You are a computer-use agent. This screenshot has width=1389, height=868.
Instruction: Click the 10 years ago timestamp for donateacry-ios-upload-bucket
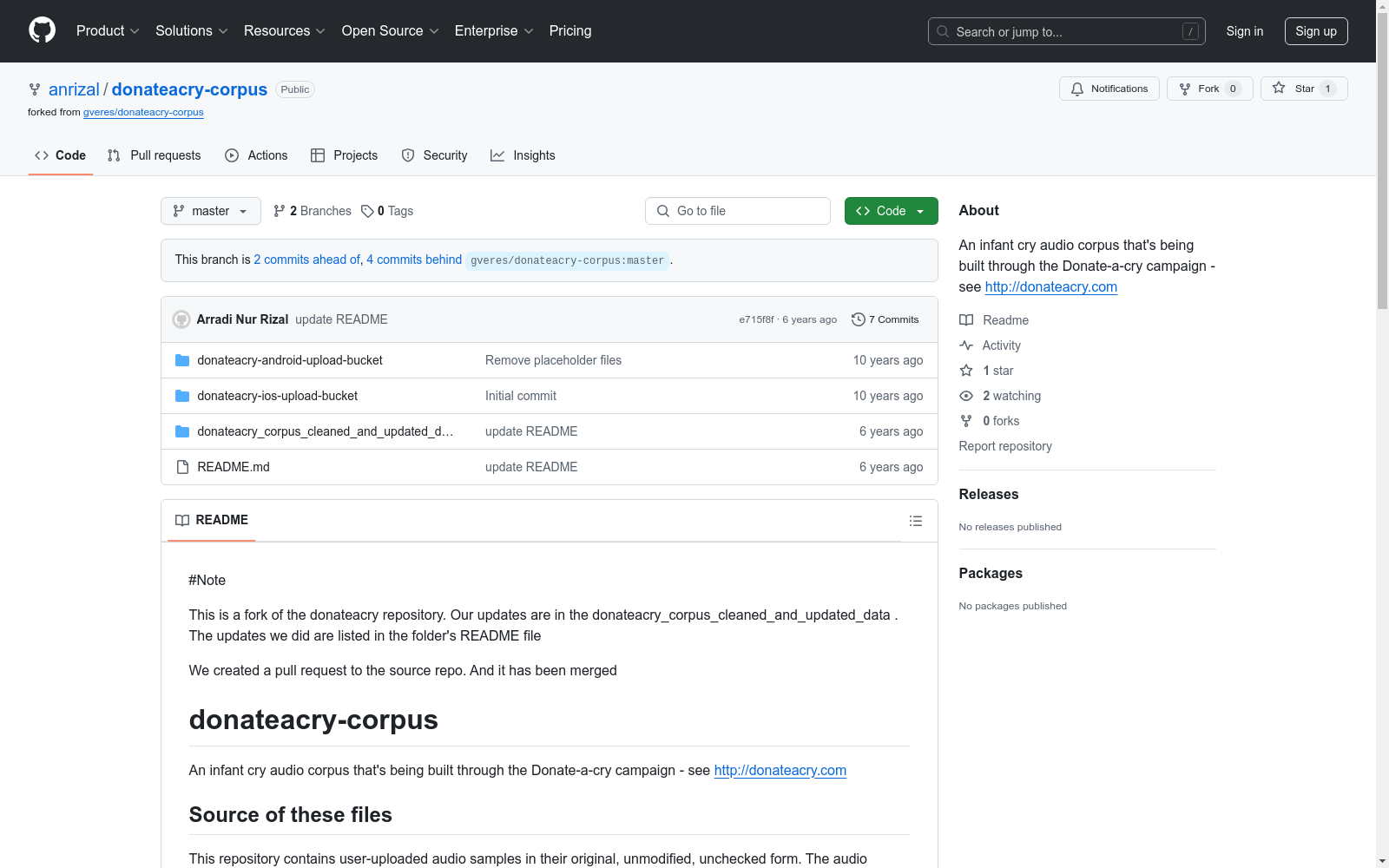(x=888, y=396)
